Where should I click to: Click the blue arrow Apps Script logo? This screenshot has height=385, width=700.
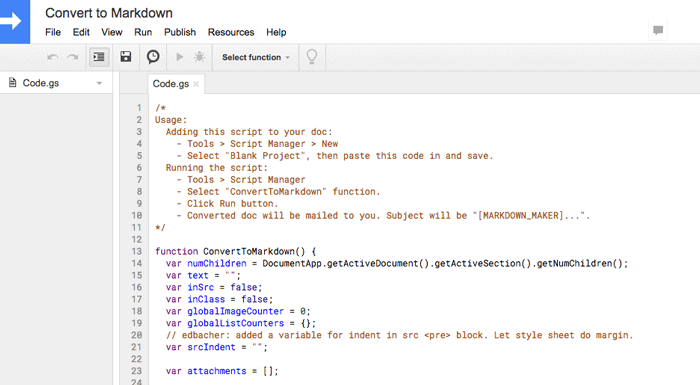pyautogui.click(x=15, y=21)
